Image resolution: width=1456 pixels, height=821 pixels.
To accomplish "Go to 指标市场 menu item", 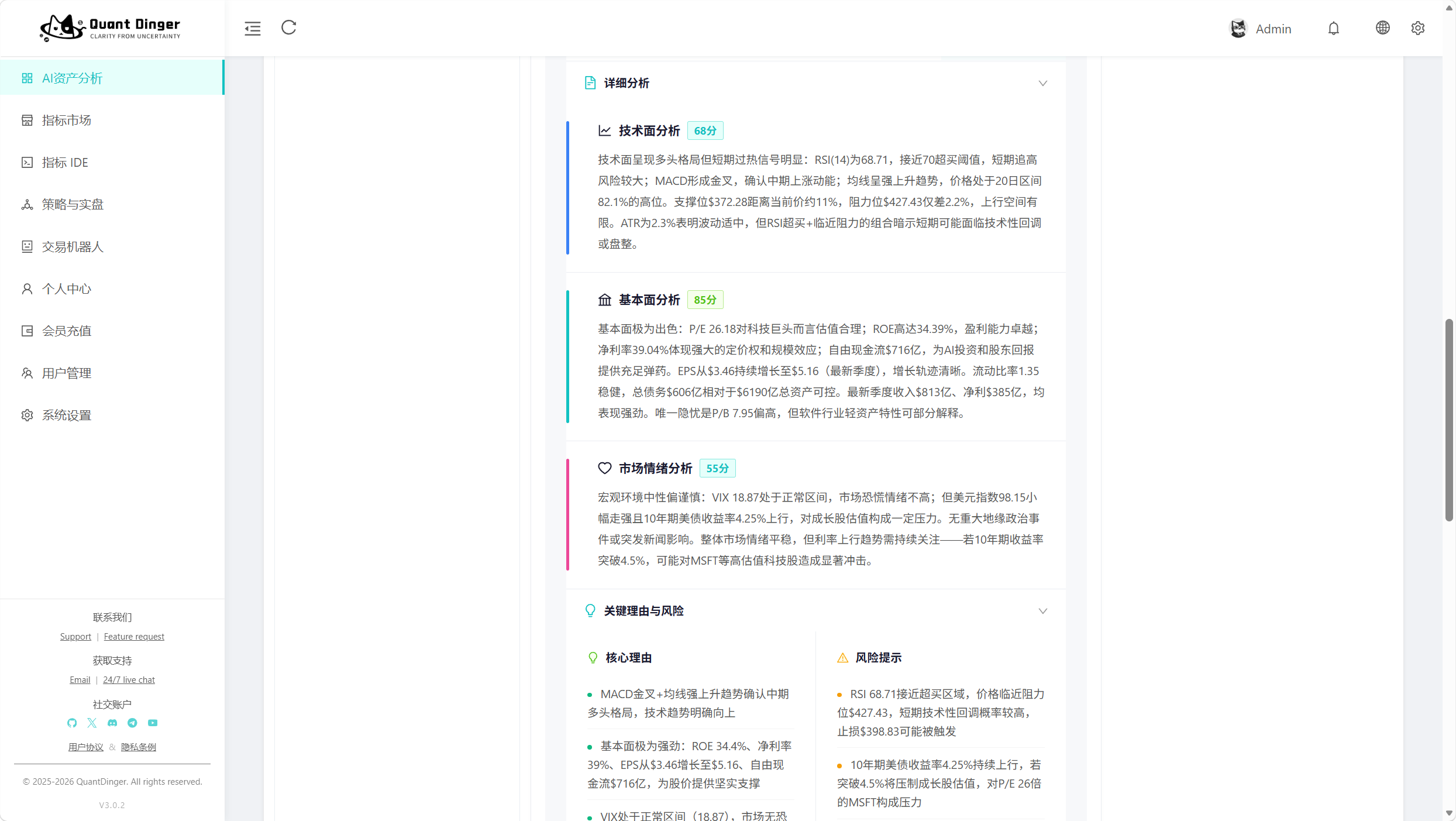I will click(x=112, y=121).
